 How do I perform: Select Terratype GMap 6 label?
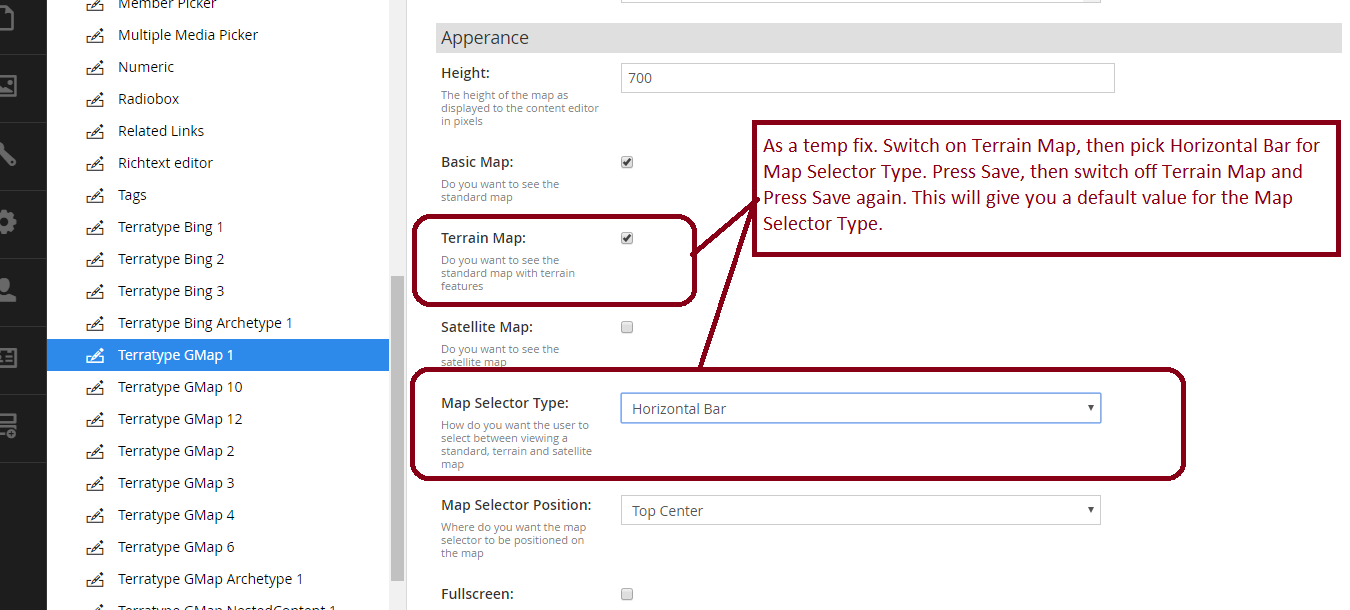pos(176,547)
